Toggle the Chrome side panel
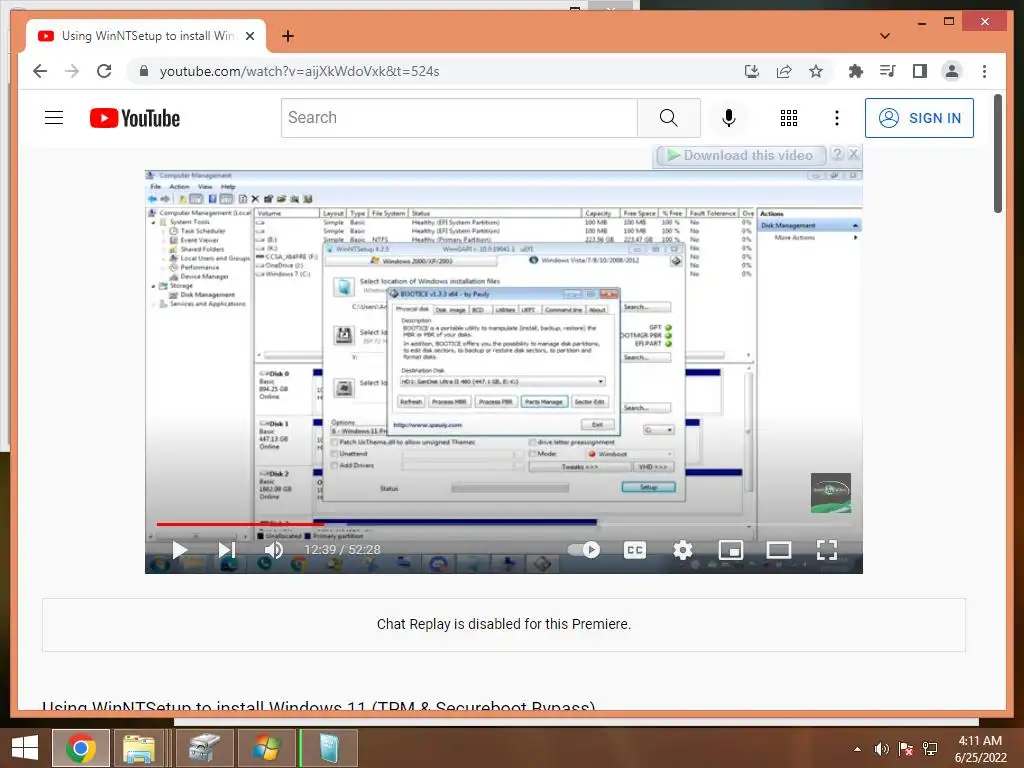The width and height of the screenshot is (1024, 768). pyautogui.click(x=920, y=71)
